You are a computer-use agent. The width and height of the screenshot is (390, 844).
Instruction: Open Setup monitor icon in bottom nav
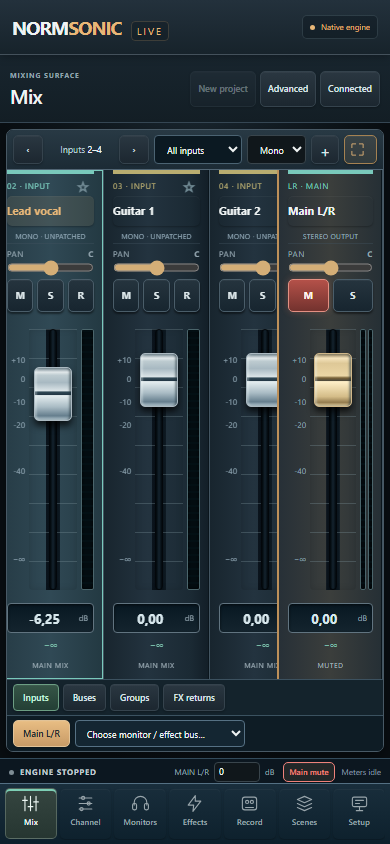point(358,804)
